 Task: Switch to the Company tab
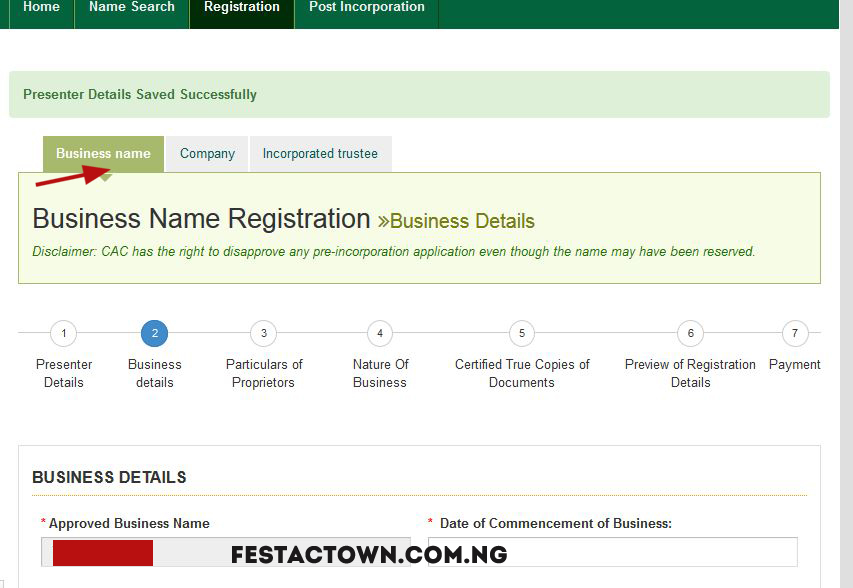(x=207, y=154)
